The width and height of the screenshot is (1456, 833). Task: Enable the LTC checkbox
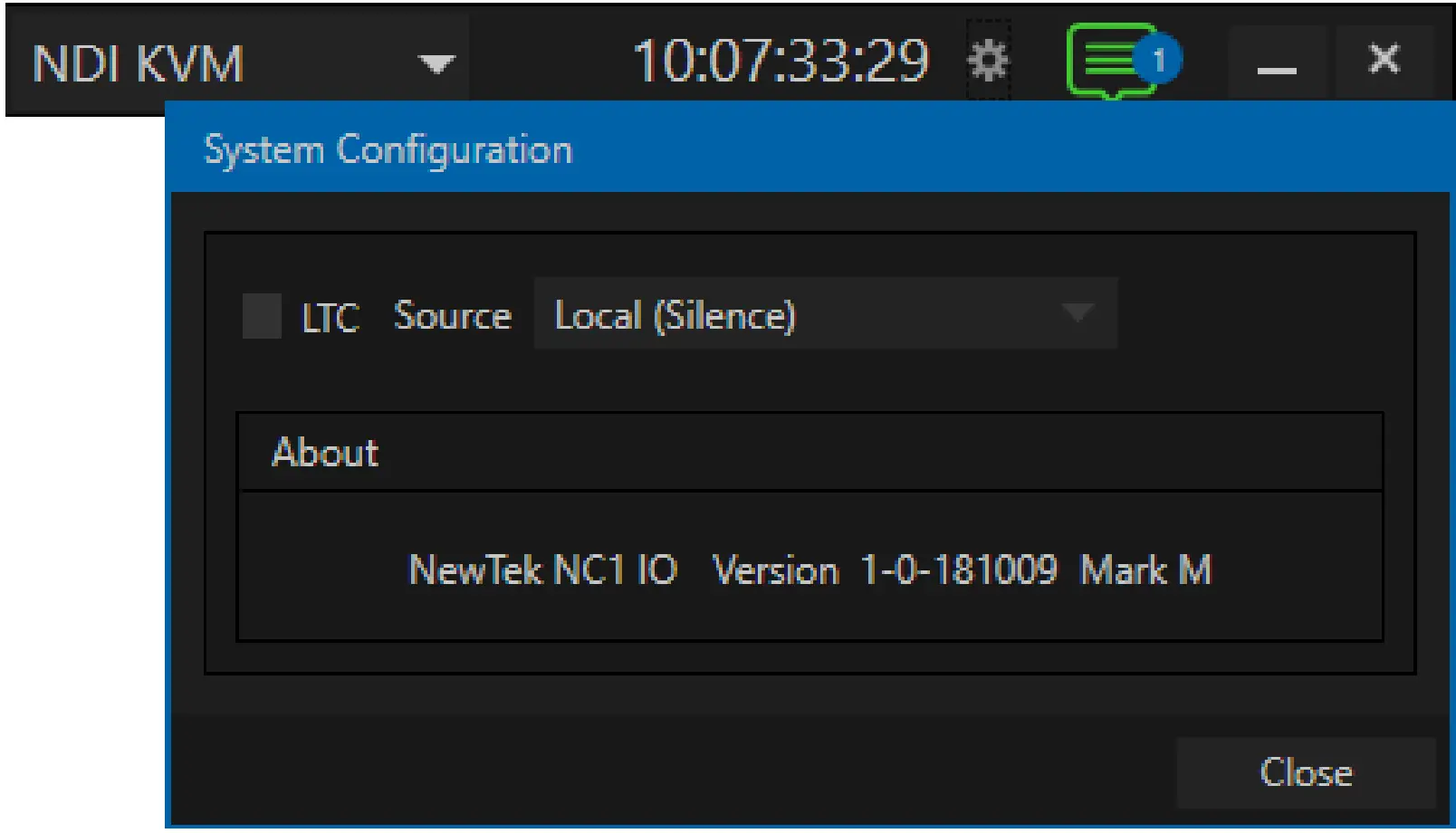coord(262,316)
